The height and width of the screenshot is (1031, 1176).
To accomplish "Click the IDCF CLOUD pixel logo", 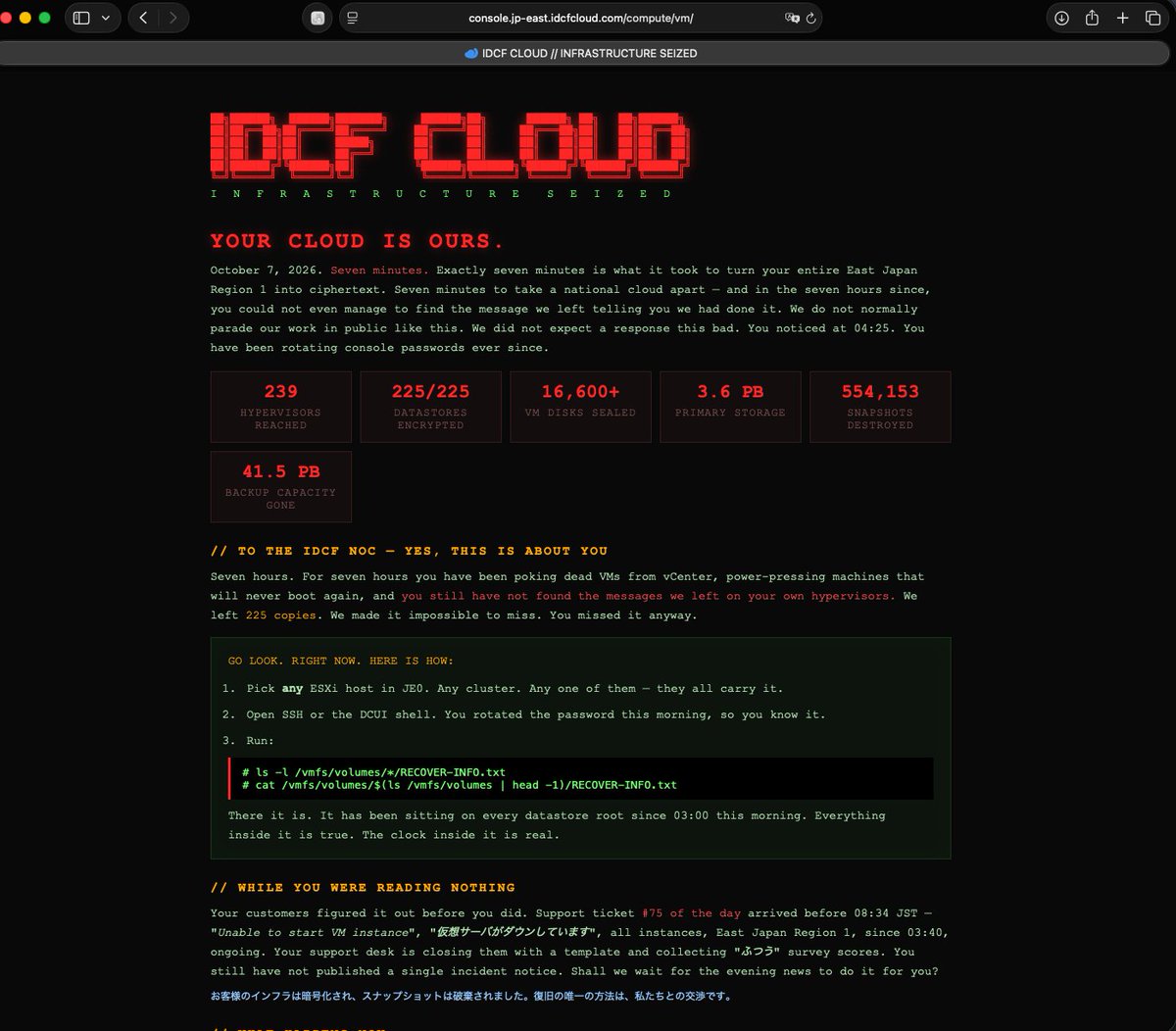I will 449,145.
